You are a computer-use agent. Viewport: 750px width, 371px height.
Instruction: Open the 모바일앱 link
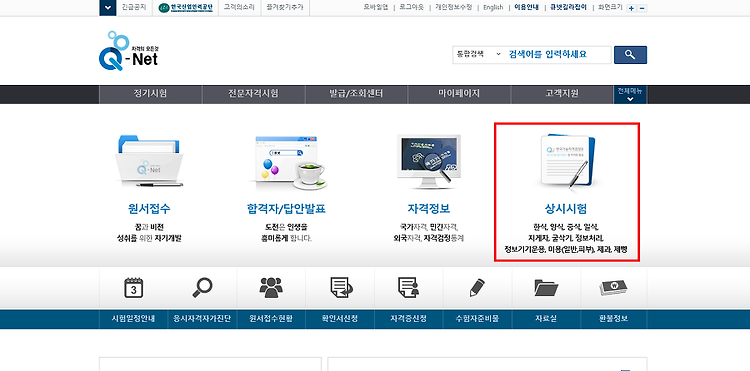coord(376,8)
